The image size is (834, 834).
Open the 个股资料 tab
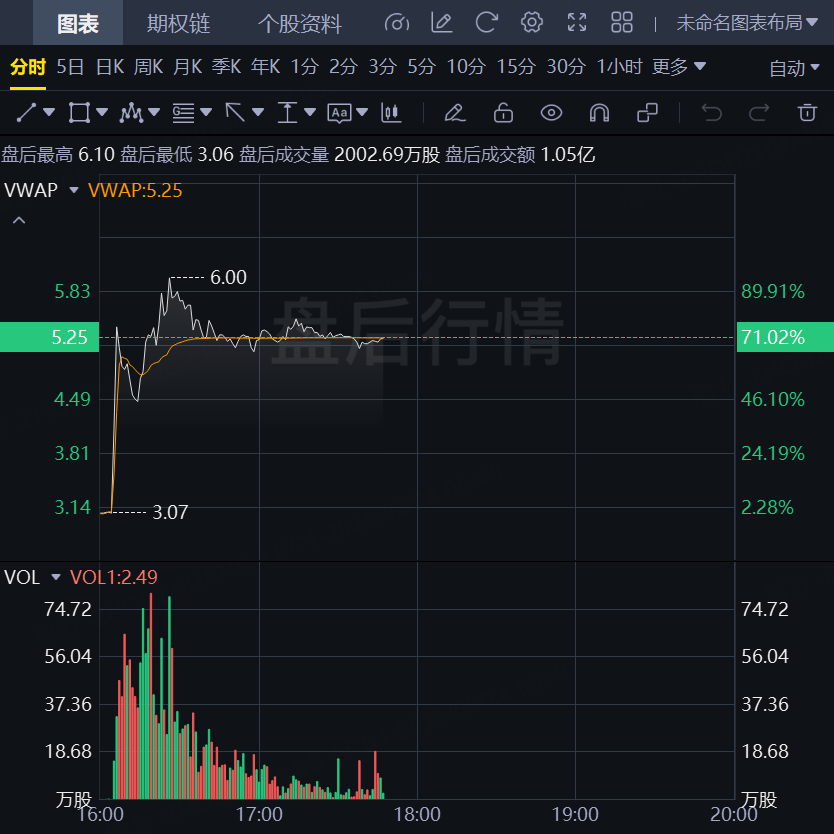click(x=299, y=23)
